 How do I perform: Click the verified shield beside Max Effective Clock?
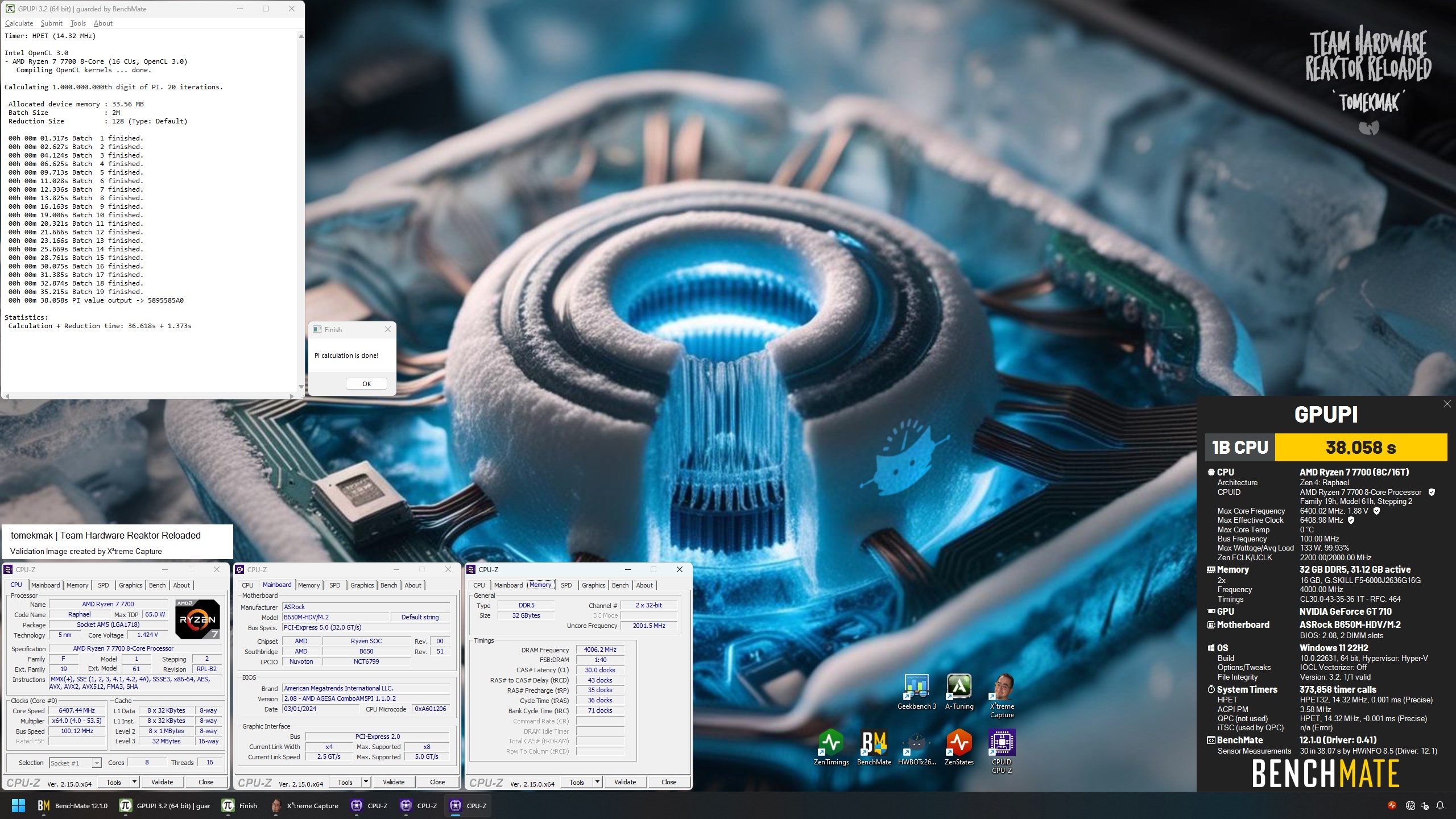[1351, 520]
